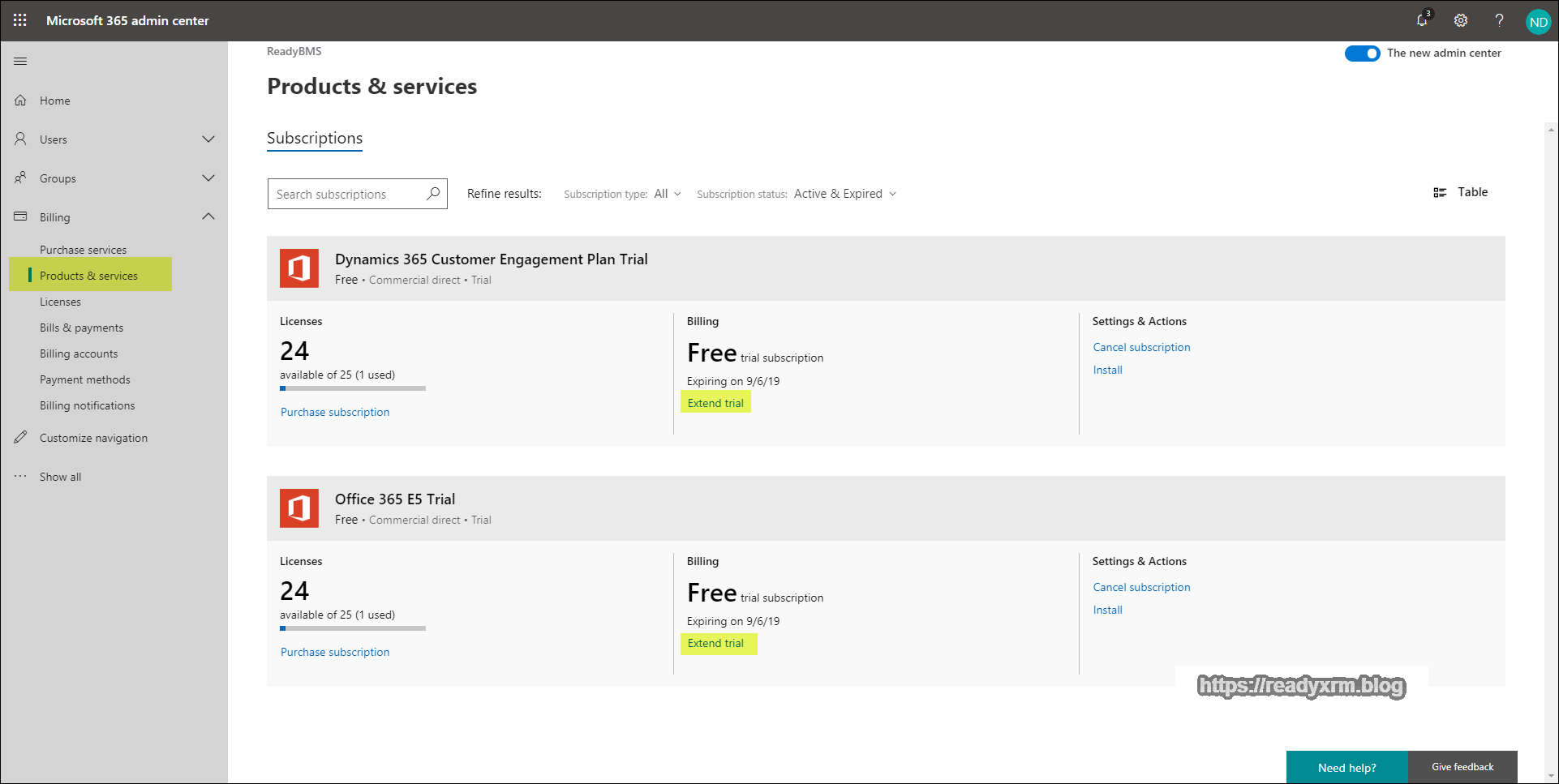
Task: Open the notifications bell icon
Action: (1422, 20)
